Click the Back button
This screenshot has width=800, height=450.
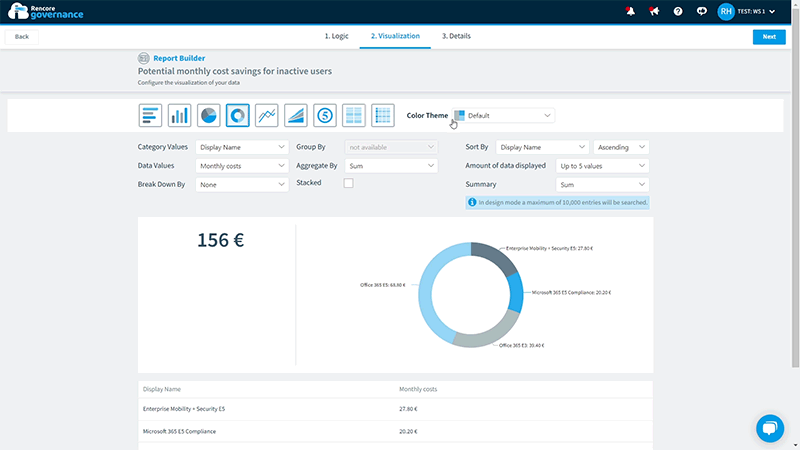click(22, 37)
